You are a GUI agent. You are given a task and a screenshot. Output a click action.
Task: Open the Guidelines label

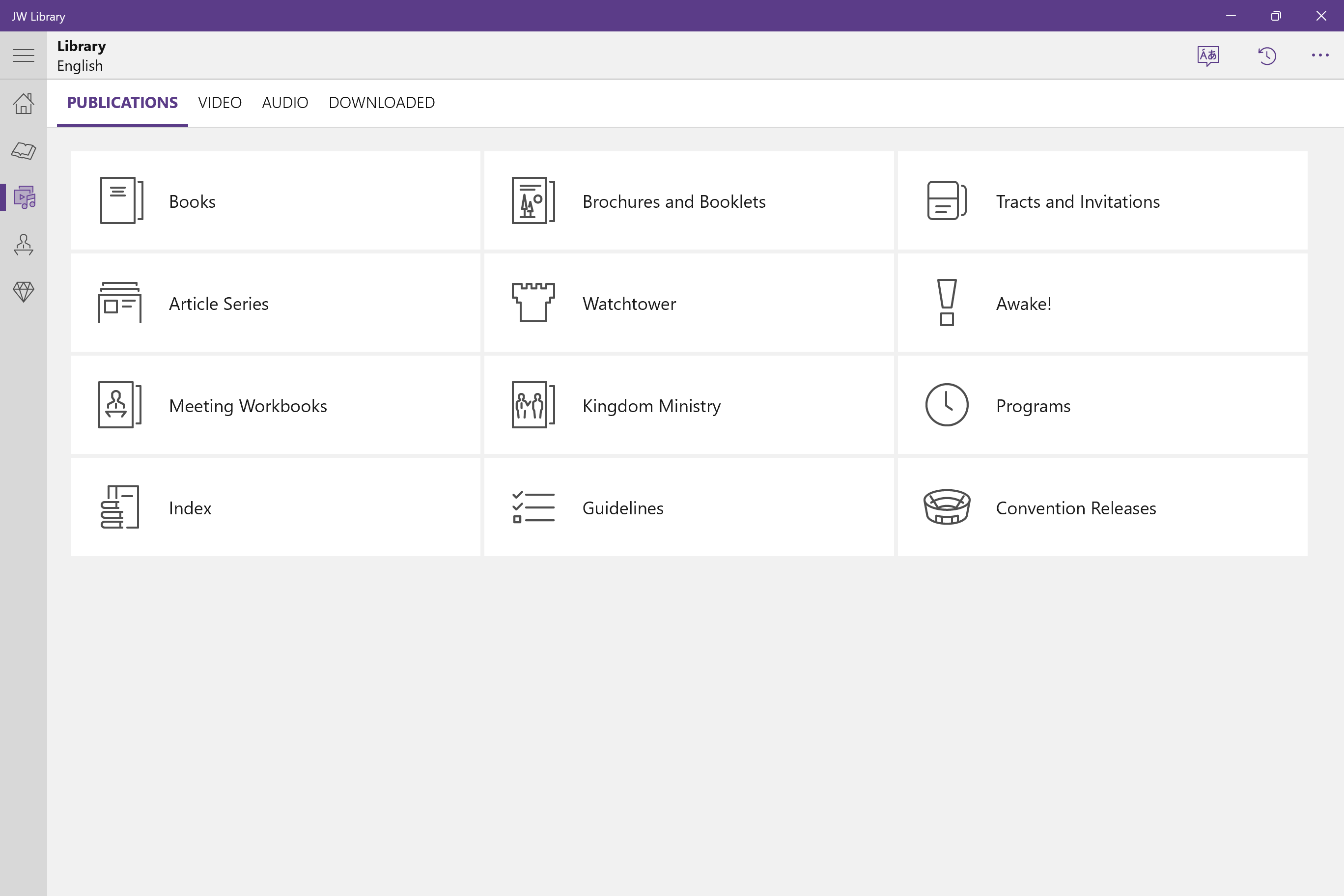point(623,508)
